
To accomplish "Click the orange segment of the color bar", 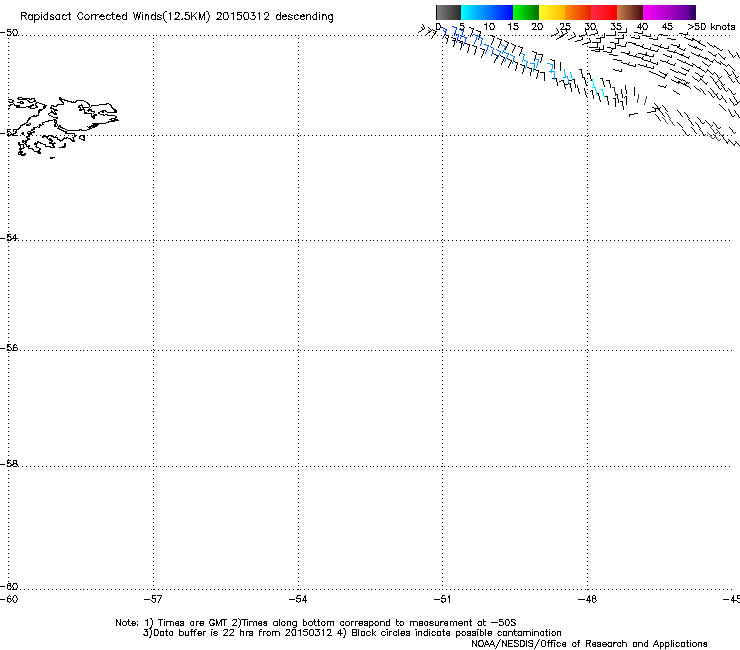I will [578, 12].
